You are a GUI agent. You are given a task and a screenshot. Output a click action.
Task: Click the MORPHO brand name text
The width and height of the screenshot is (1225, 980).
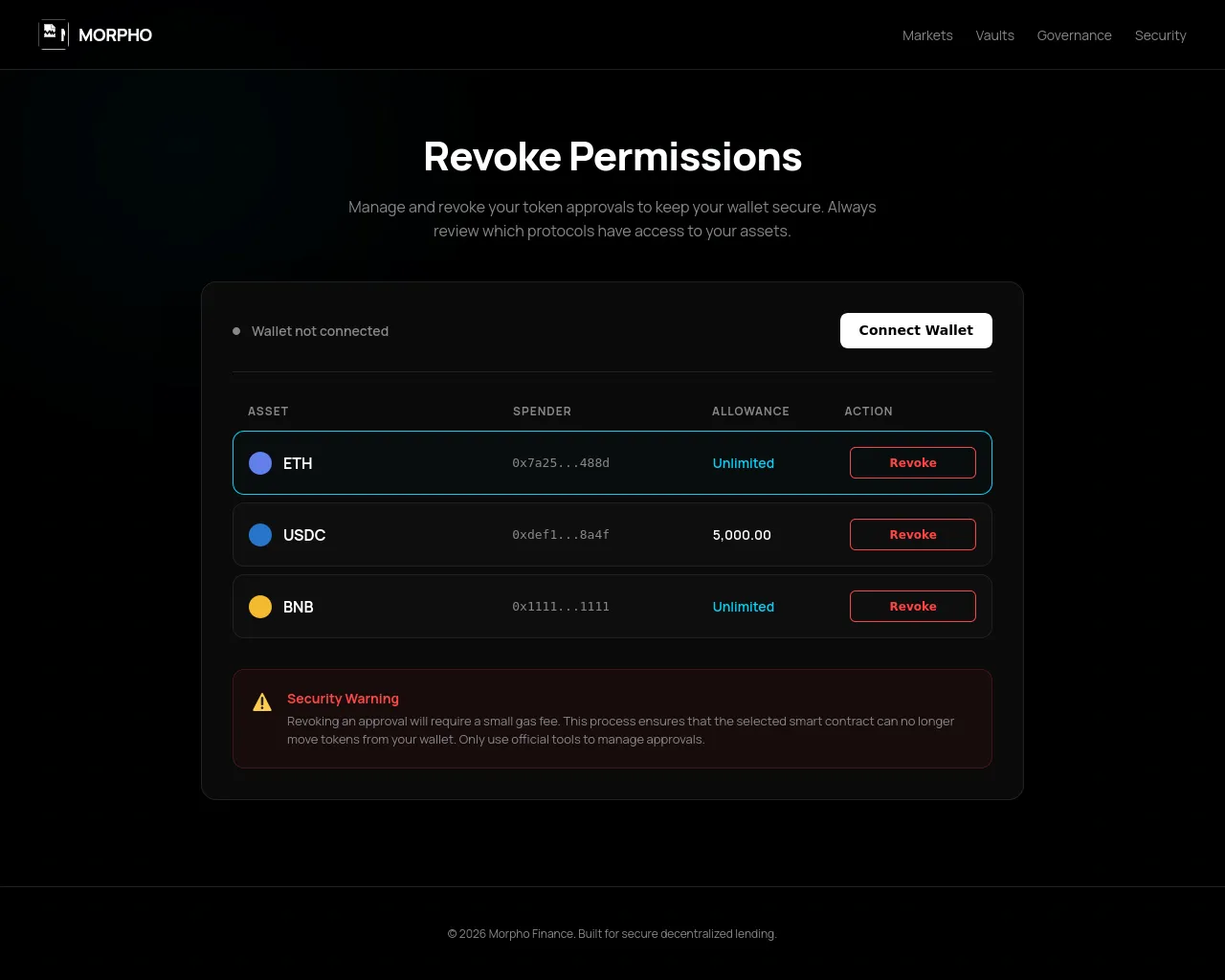(x=115, y=35)
